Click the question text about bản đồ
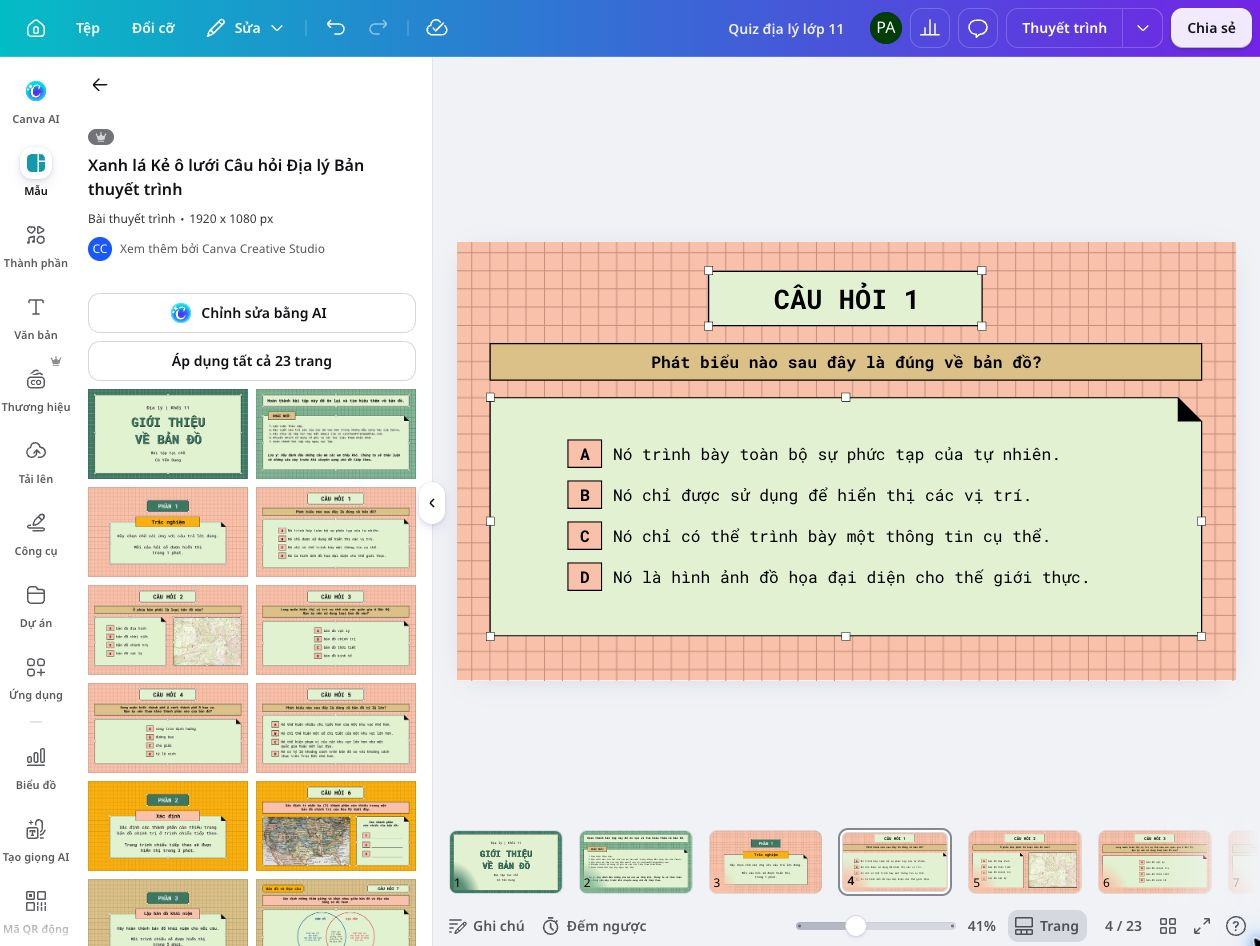Viewport: 1260px width, 946px height. pyautogui.click(x=846, y=362)
